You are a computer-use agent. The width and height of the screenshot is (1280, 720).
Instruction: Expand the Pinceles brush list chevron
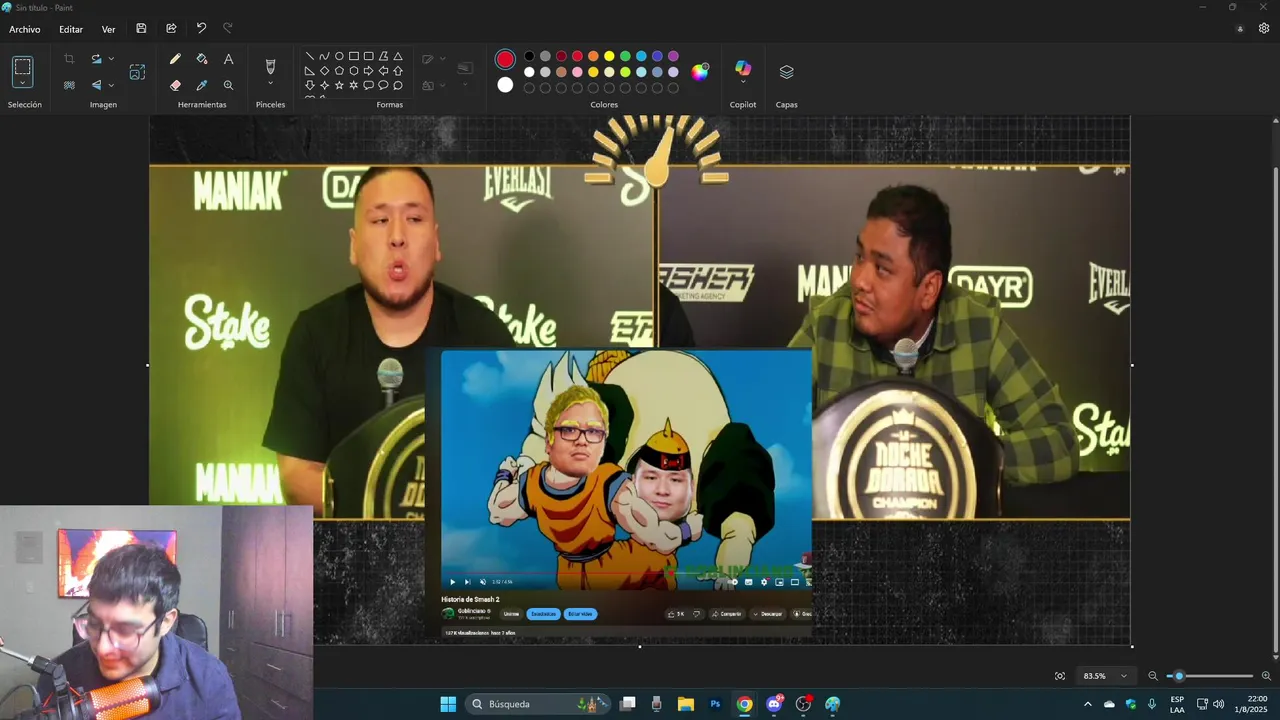270,84
